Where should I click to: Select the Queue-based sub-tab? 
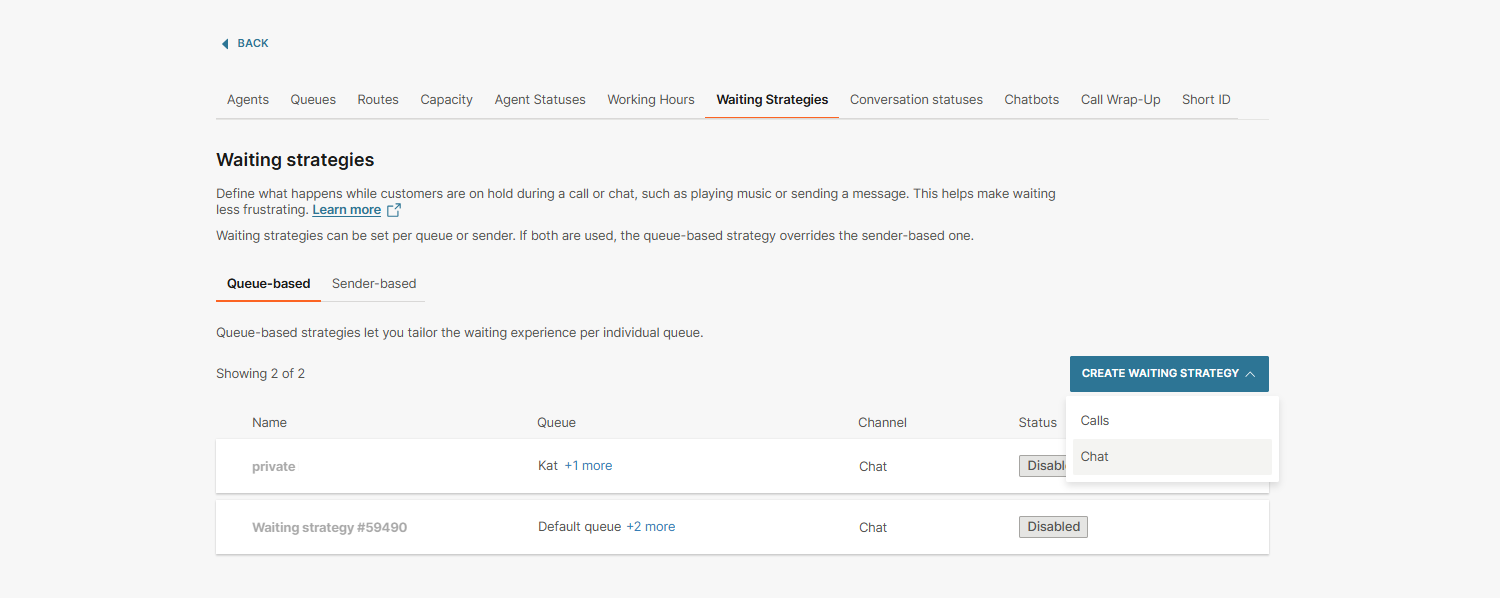pyautogui.click(x=269, y=284)
